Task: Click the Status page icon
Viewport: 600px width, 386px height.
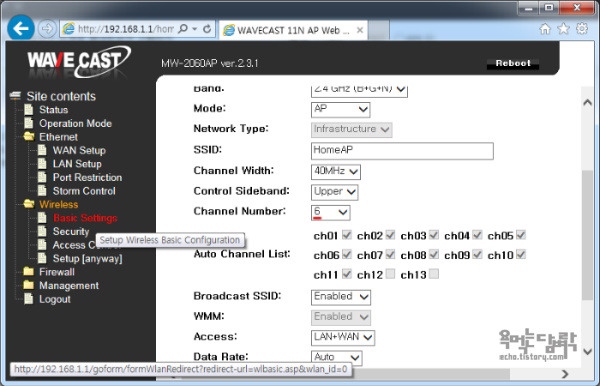Action: (29, 110)
